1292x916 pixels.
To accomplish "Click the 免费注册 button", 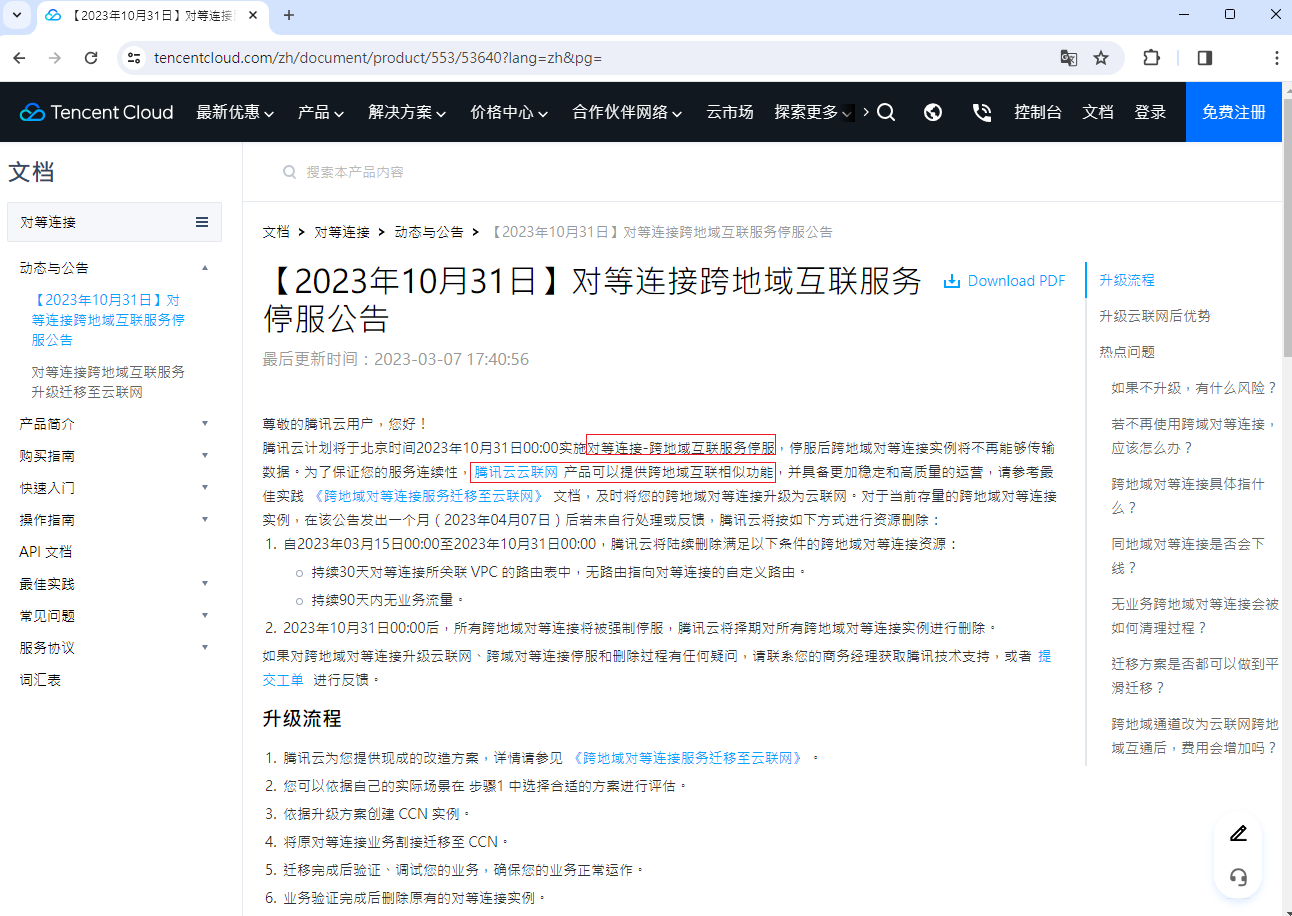I will point(1233,112).
